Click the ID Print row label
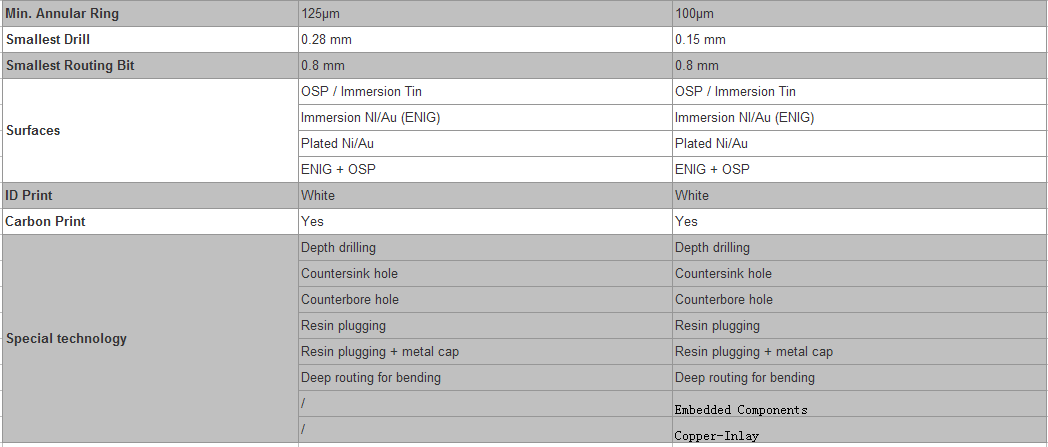This screenshot has width=1048, height=447. pos(150,196)
